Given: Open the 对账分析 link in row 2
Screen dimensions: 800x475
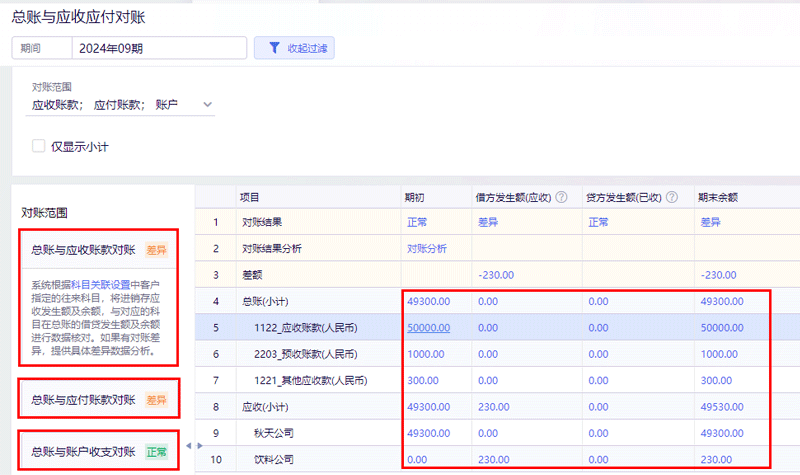Looking at the screenshot, I should pos(427,248).
